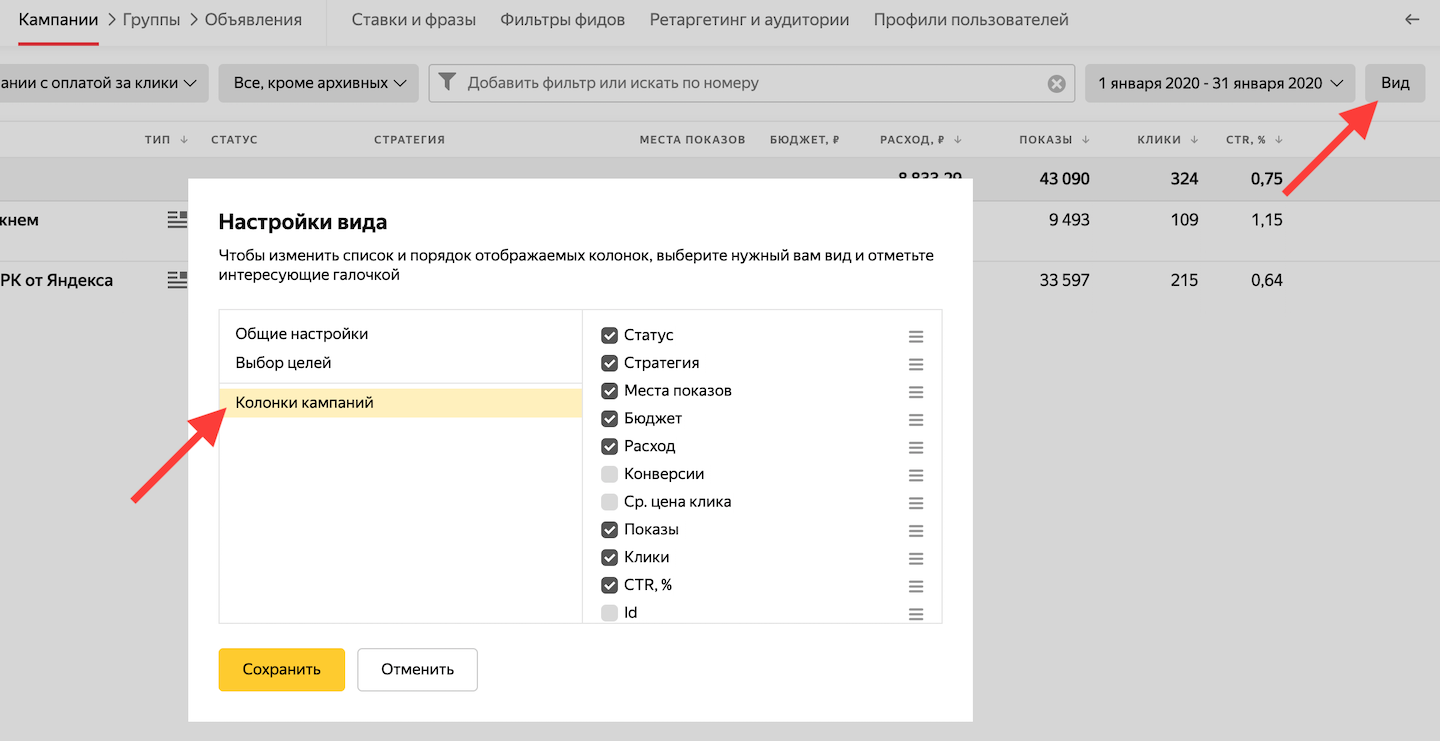
Task: Click the Места показов column header
Action: [692, 140]
